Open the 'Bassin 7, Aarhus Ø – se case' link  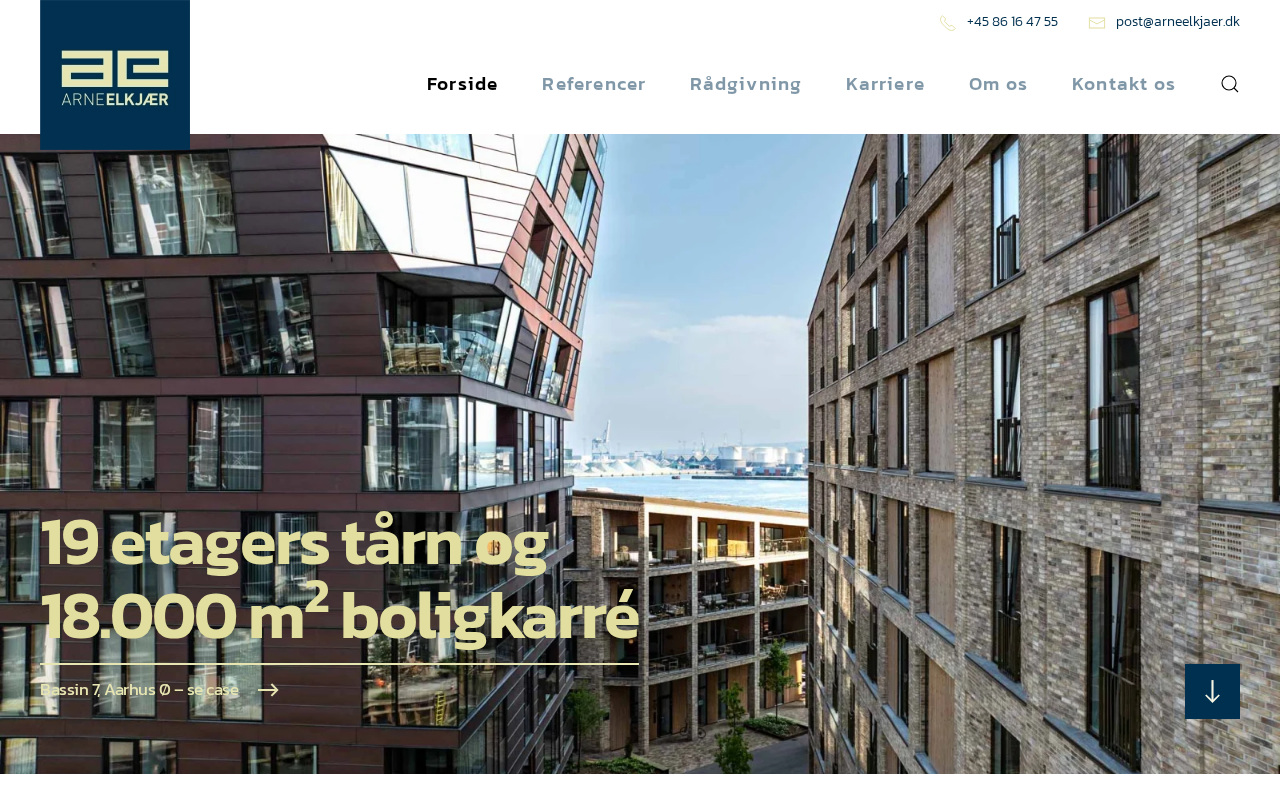[140, 690]
